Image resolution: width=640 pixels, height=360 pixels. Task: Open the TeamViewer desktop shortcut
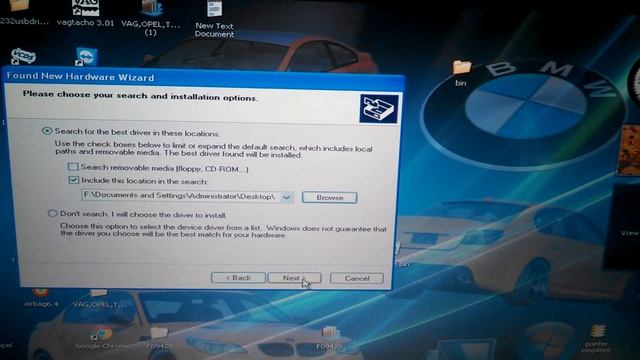[x=86, y=57]
